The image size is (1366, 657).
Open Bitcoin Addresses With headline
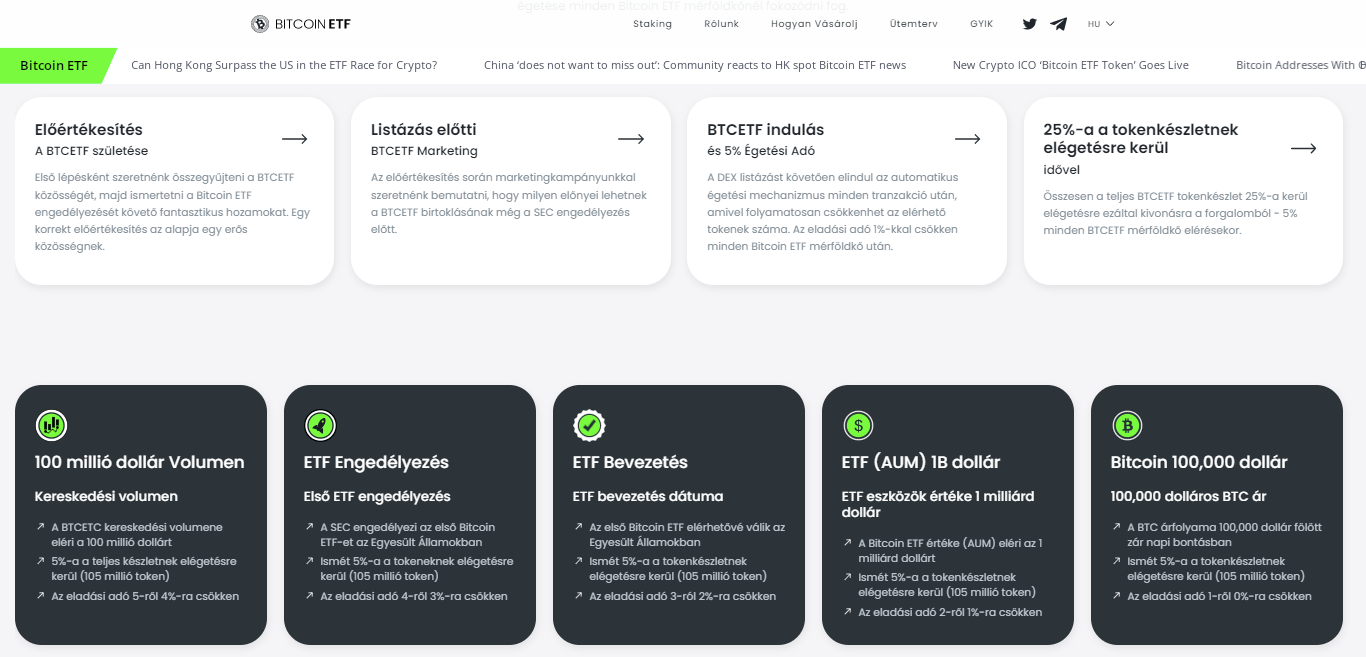coord(1300,66)
